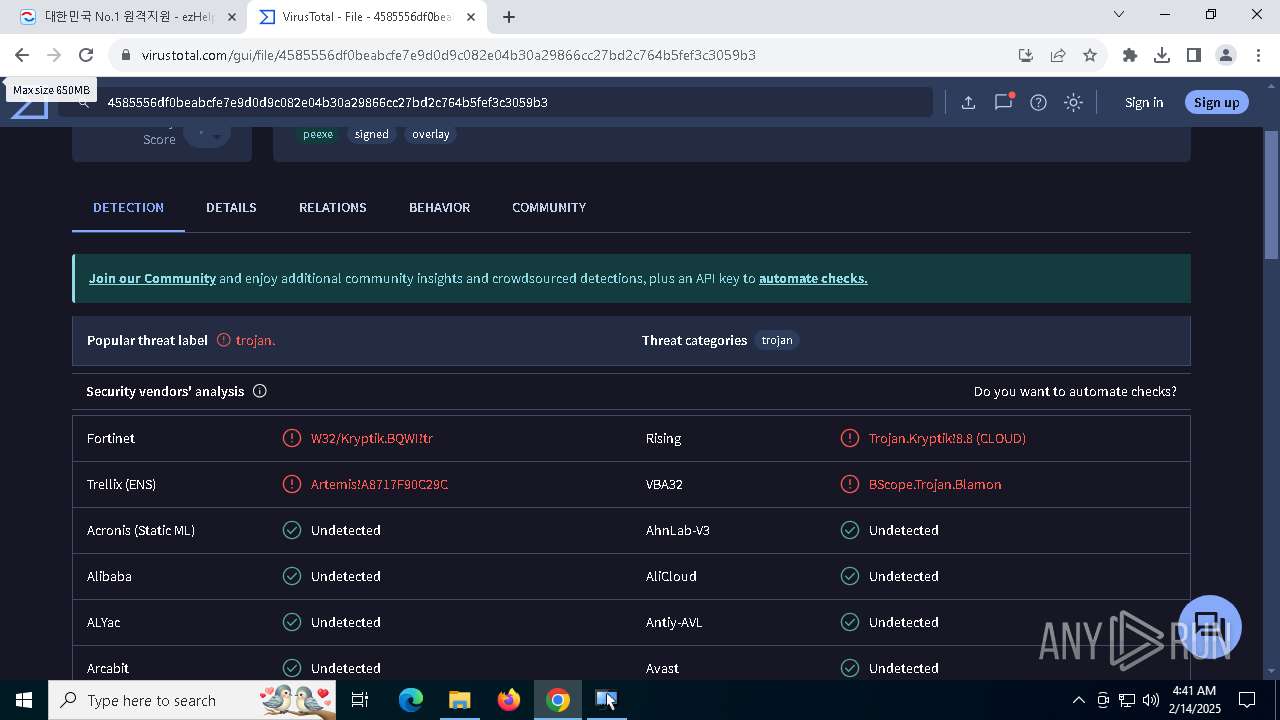The height and width of the screenshot is (720, 1280).
Task: Open the Windows Start menu
Action: point(24,700)
